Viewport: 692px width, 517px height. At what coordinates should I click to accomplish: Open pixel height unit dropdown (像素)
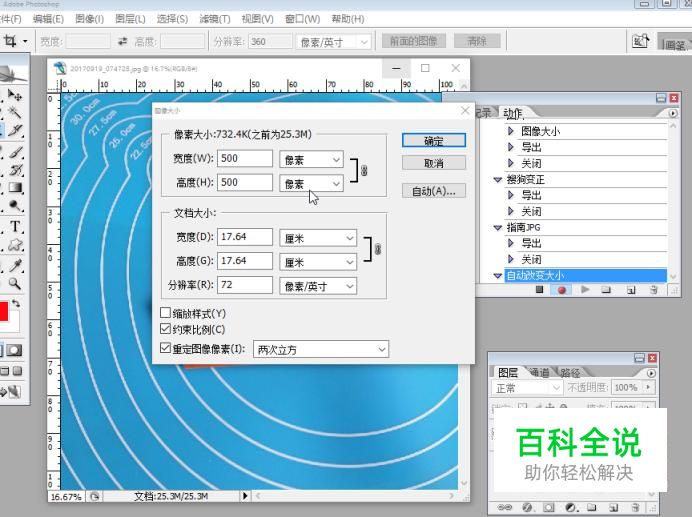[311, 183]
